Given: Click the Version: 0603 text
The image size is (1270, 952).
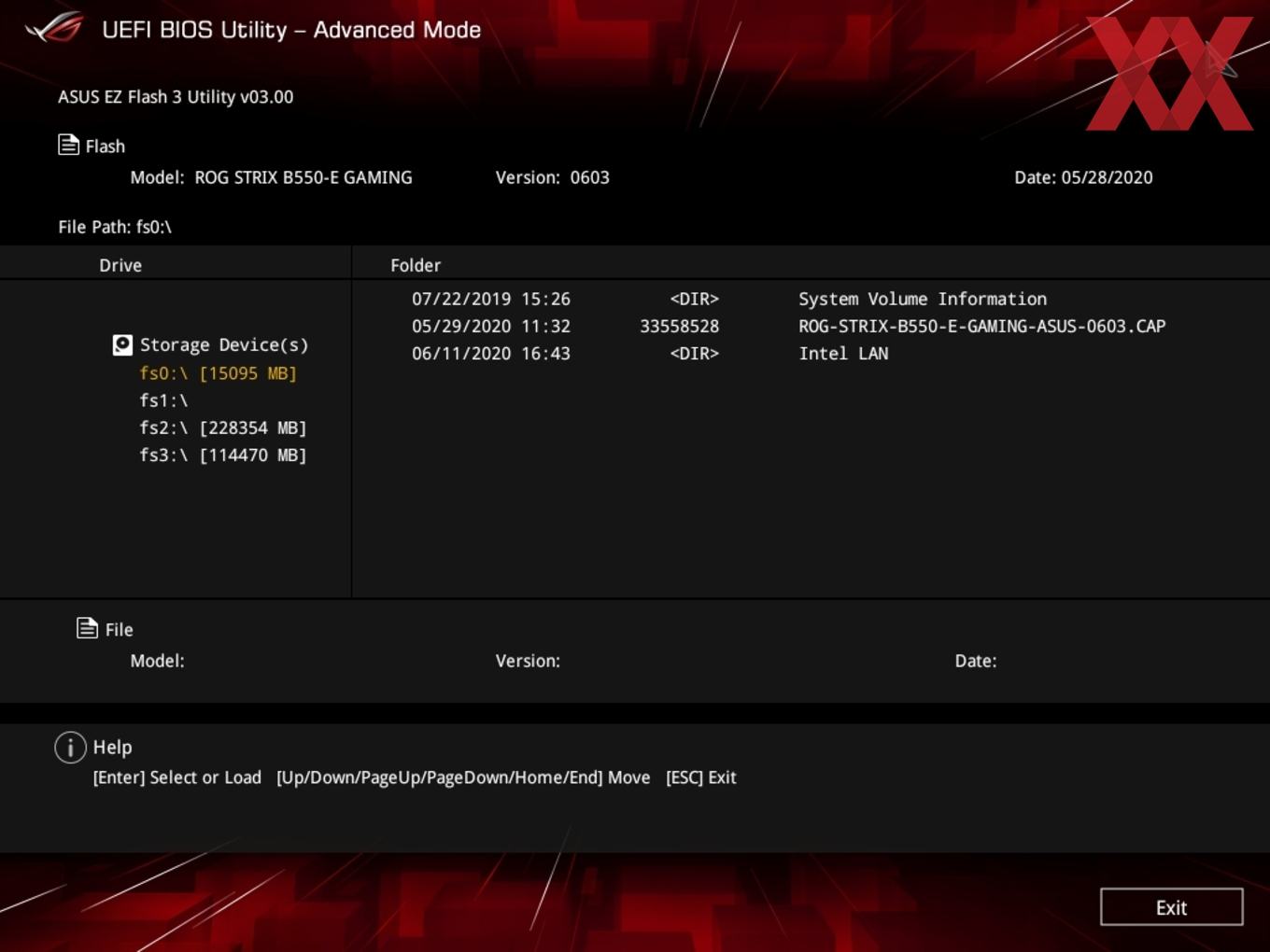Looking at the screenshot, I should [x=552, y=177].
